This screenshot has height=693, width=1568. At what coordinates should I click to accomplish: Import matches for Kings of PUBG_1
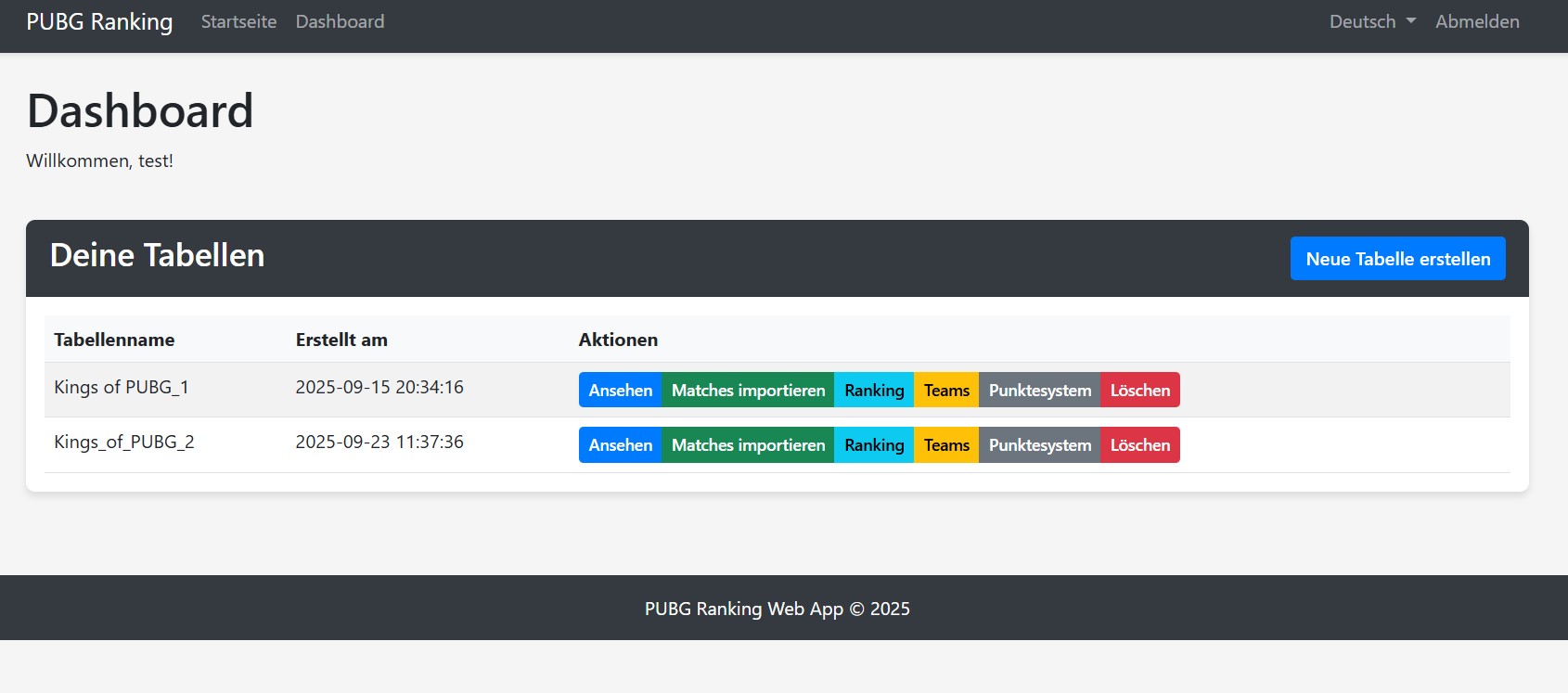(748, 390)
